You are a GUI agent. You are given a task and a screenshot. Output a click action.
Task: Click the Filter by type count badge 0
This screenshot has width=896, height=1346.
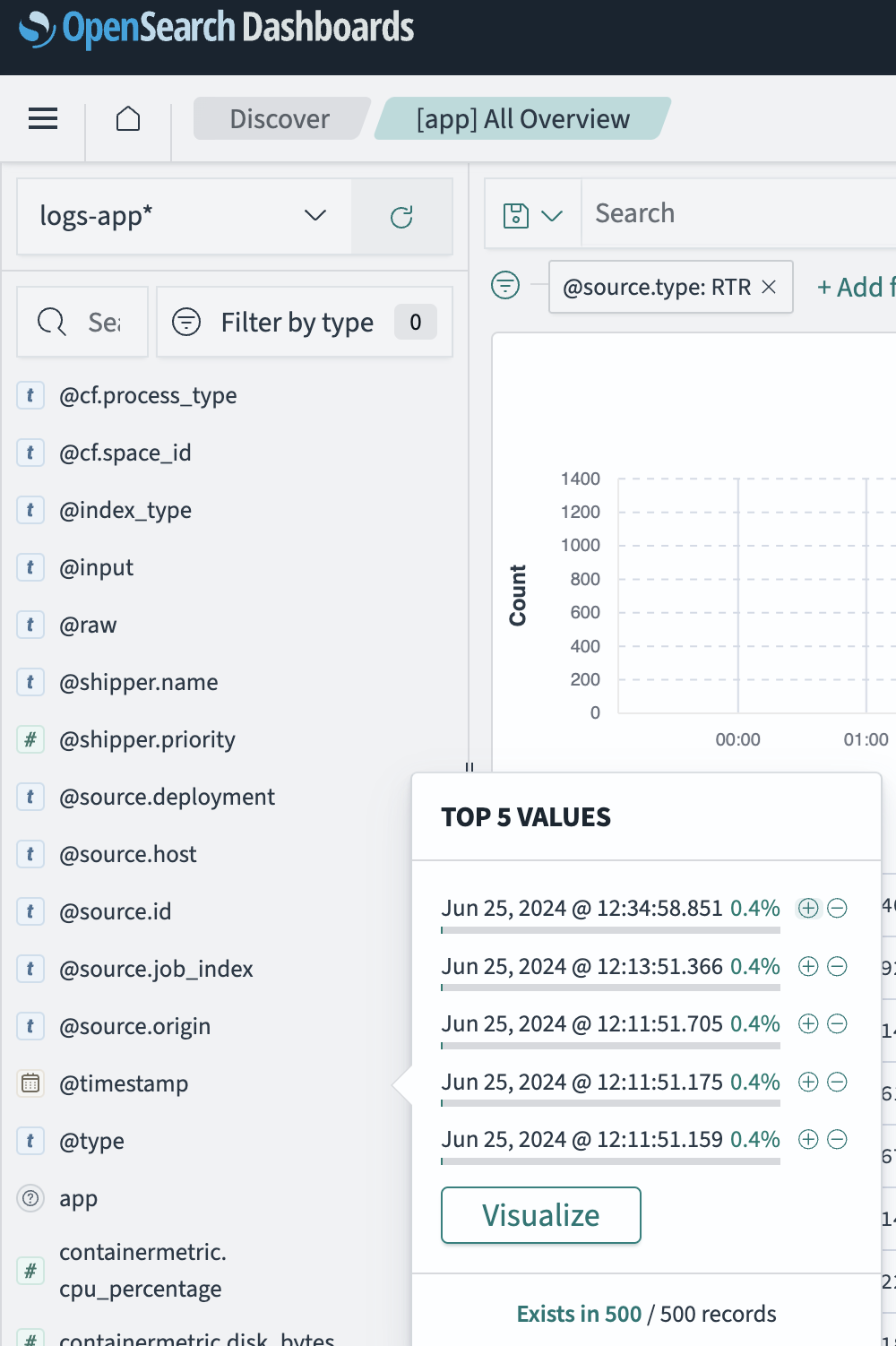pyautogui.click(x=416, y=322)
